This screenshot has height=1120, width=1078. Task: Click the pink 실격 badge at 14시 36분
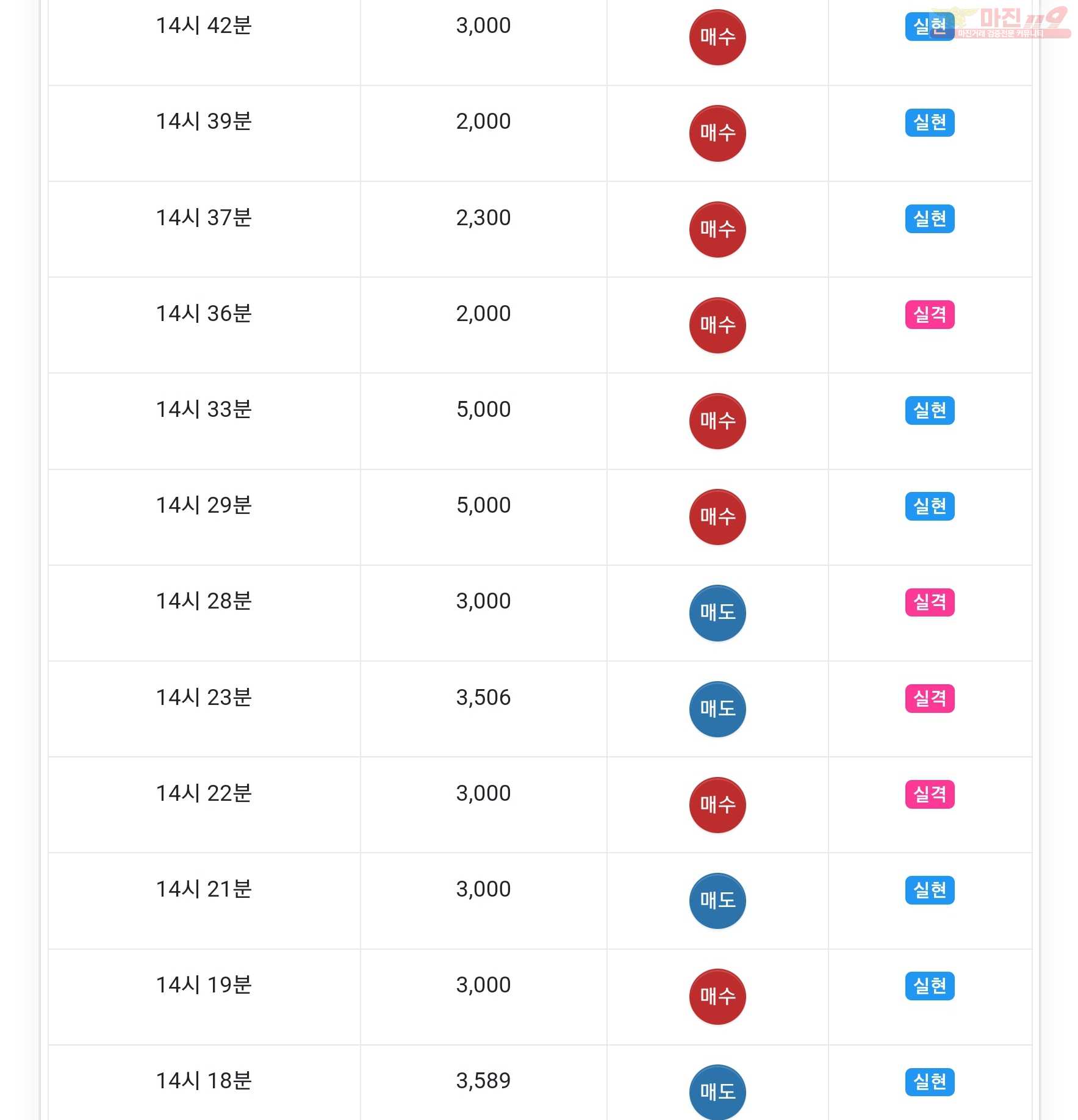point(930,315)
